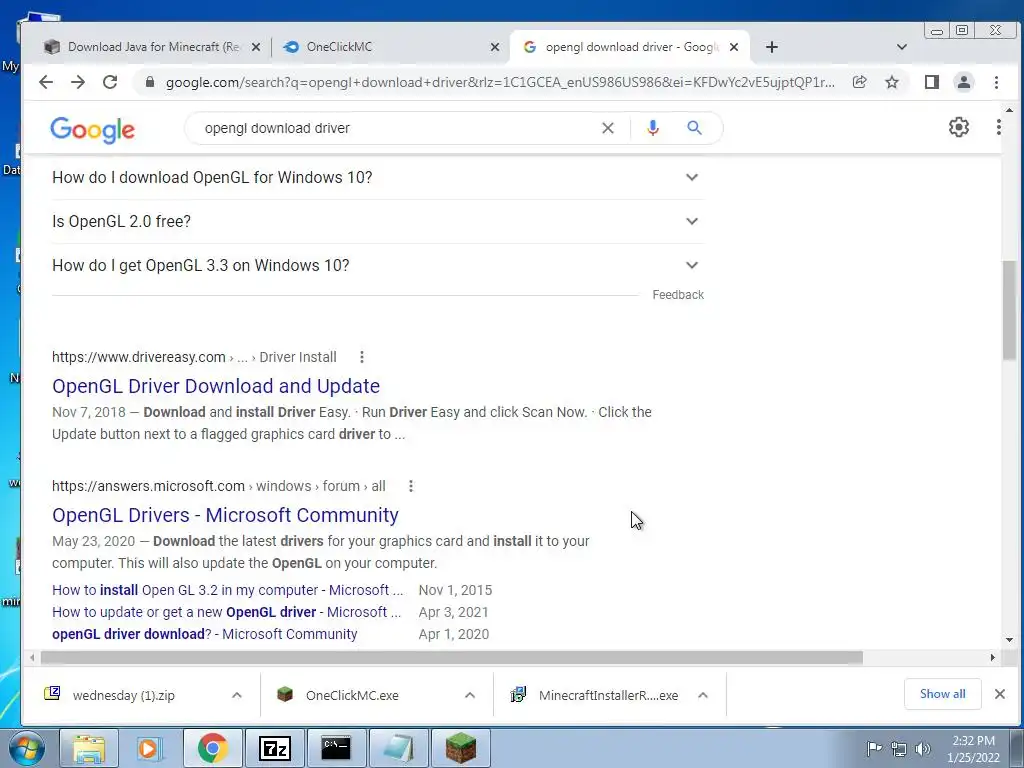Clear the Google search box
The image size is (1024, 768).
(607, 128)
